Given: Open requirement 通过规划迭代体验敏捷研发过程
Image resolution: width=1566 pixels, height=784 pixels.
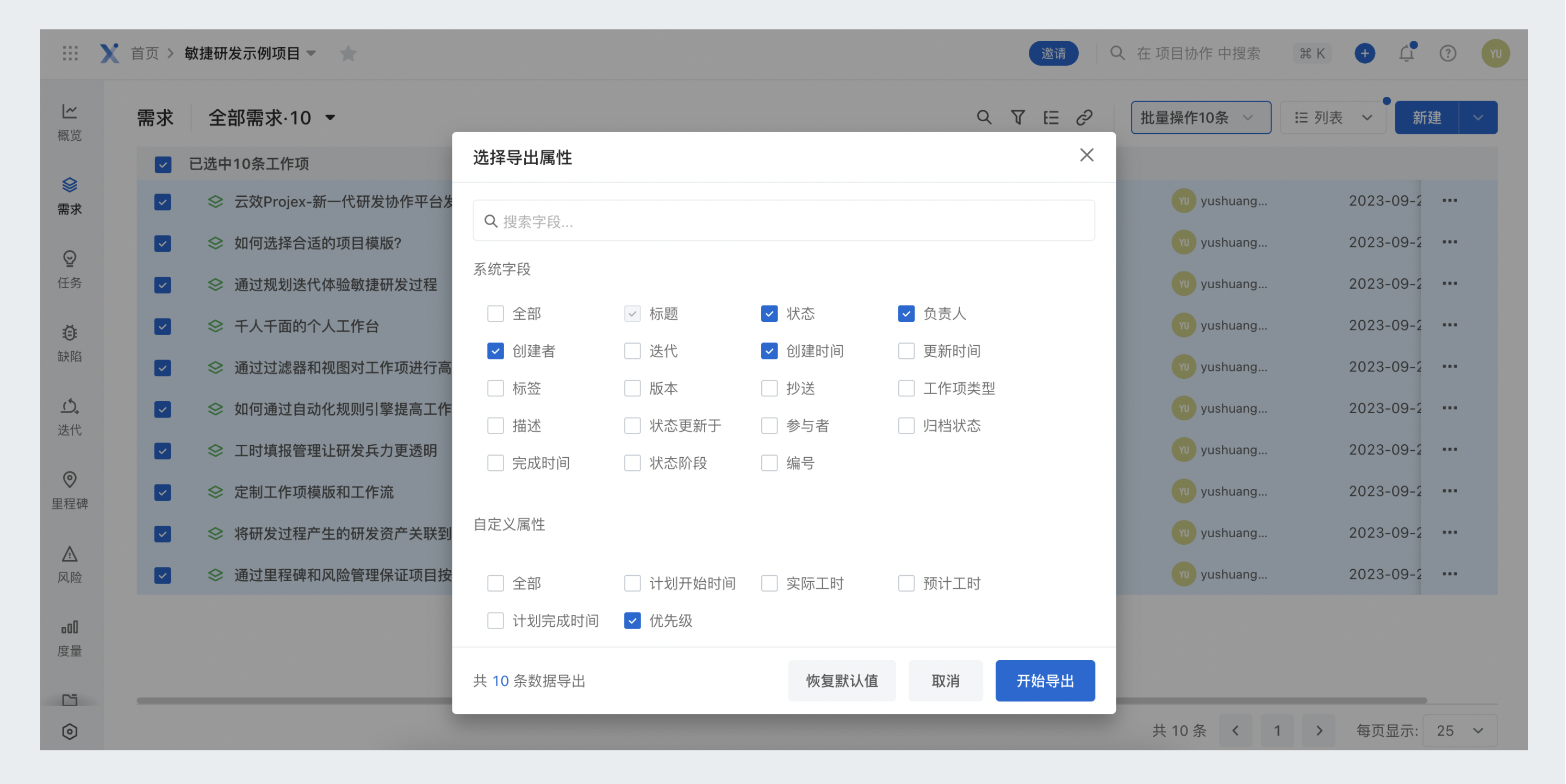Looking at the screenshot, I should (x=335, y=284).
